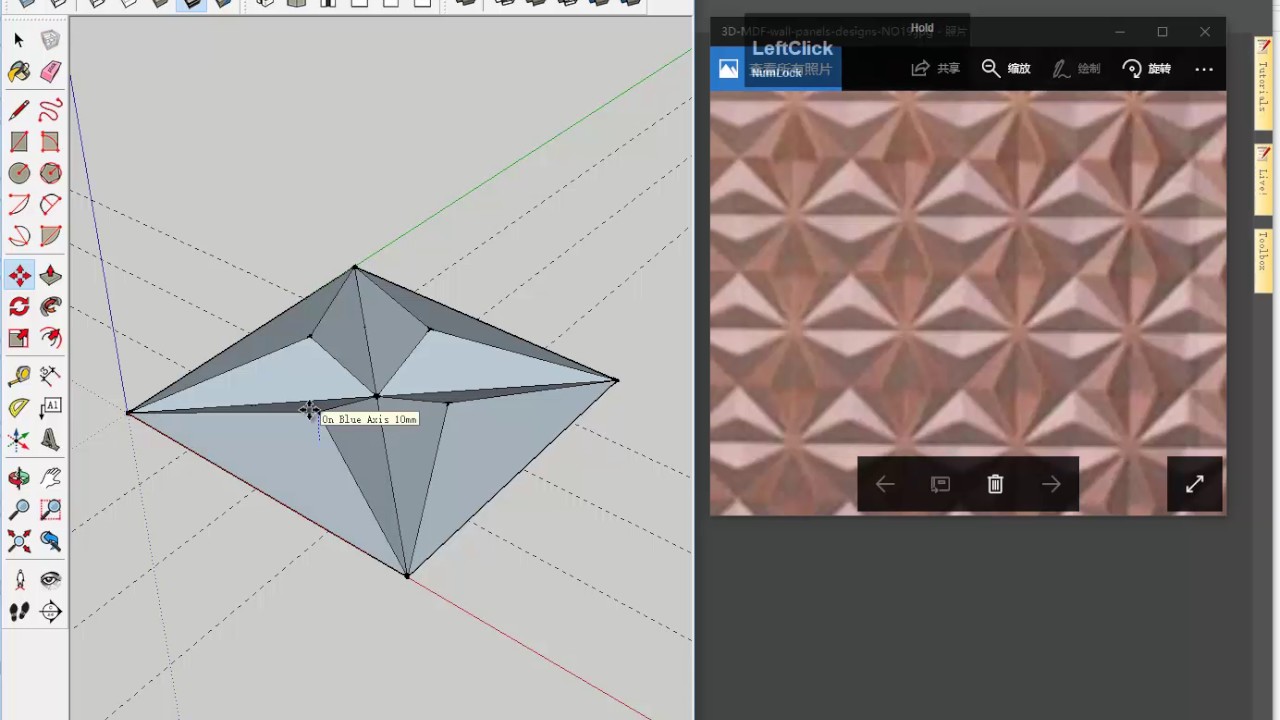Image resolution: width=1280 pixels, height=720 pixels.
Task: Select the Freehand squiggle tool
Action: point(51,110)
